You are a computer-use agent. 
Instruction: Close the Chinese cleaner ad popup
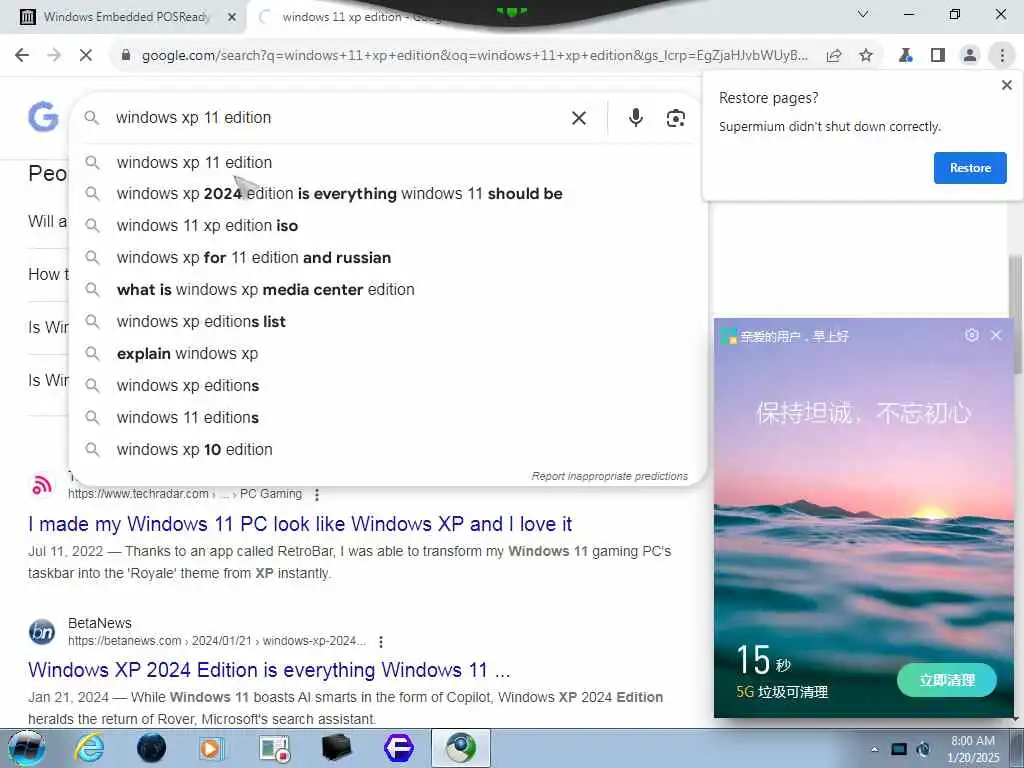996,335
